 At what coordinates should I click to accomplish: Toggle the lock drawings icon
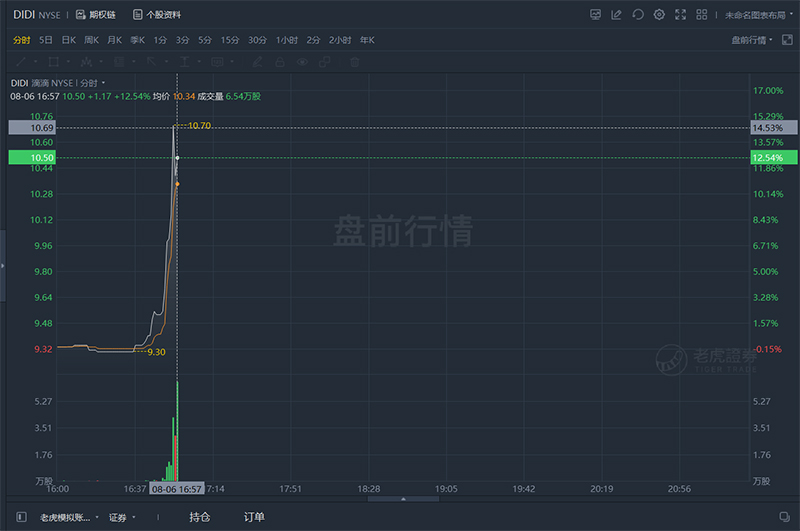pyautogui.click(x=280, y=62)
